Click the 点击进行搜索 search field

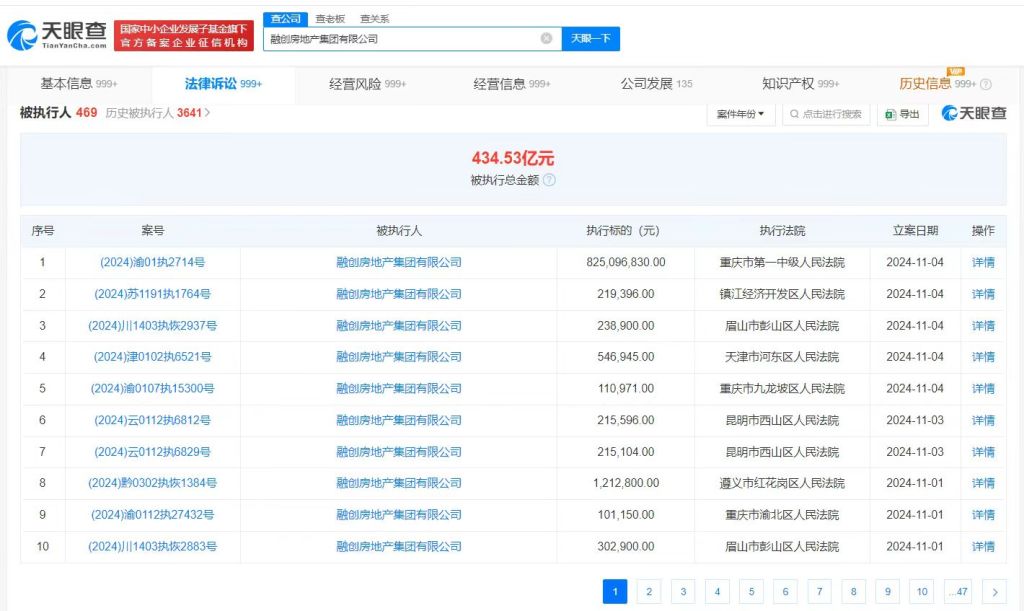click(x=826, y=114)
